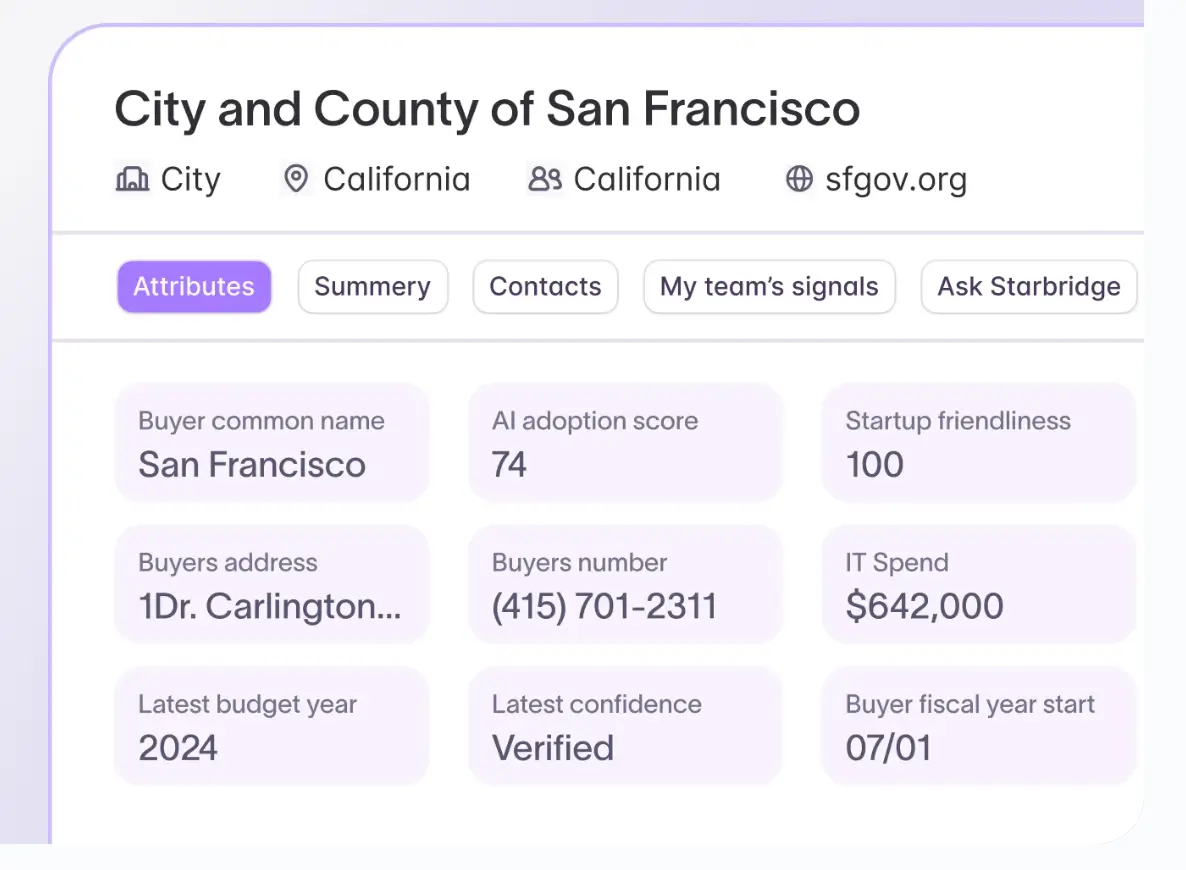Click the location pin icon
The height and width of the screenshot is (870, 1186).
(x=296, y=179)
